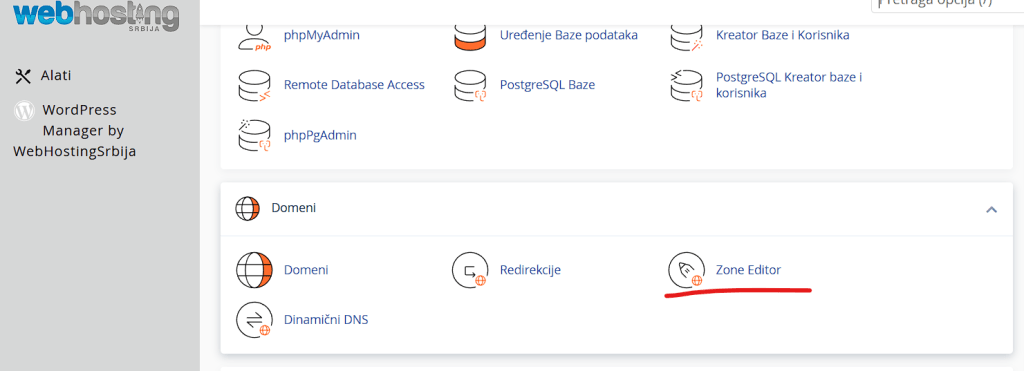Click the Alati tools icon in sidebar
1024x371 pixels.
point(23,76)
